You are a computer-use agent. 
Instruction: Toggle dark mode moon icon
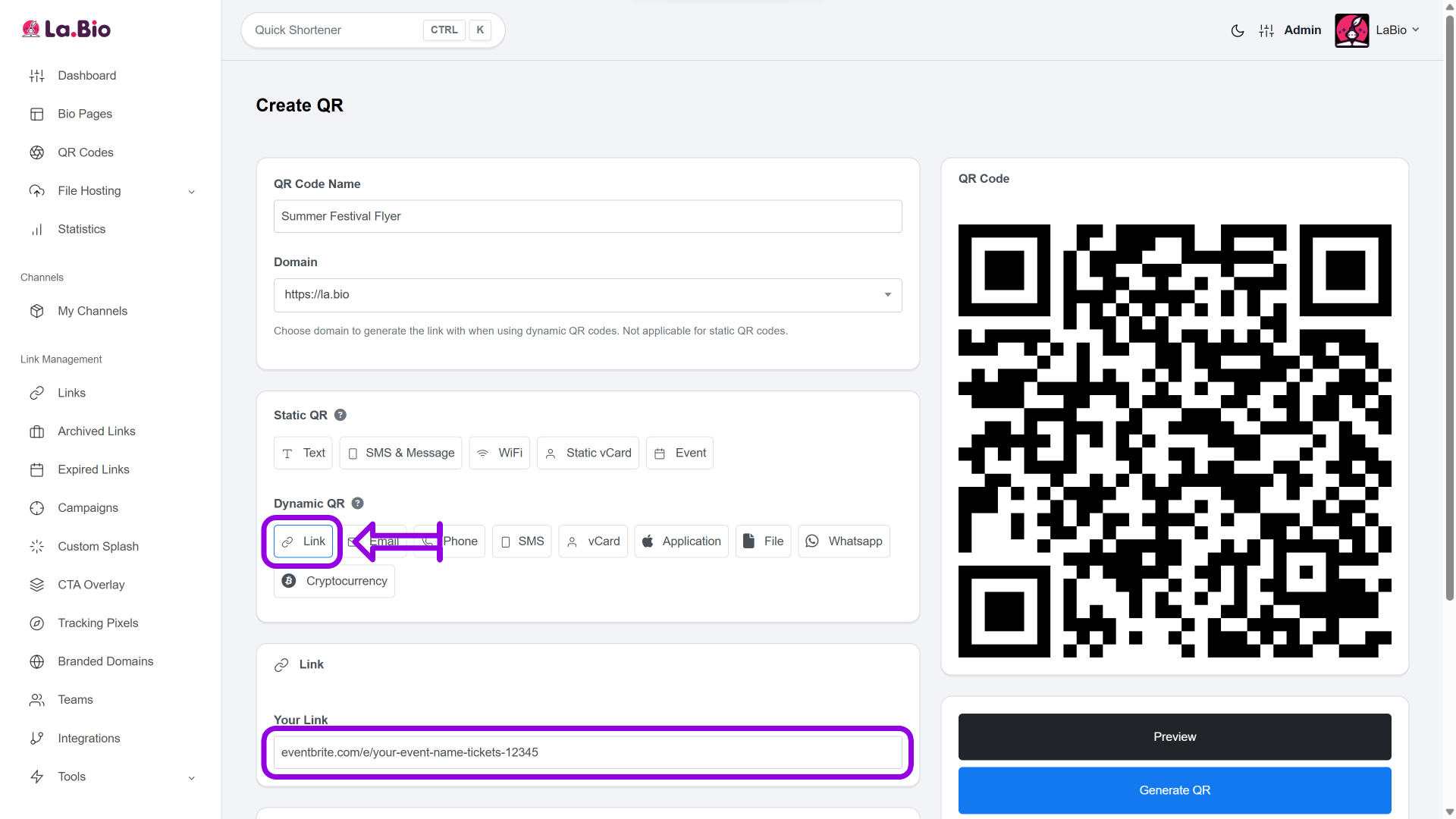(x=1238, y=30)
